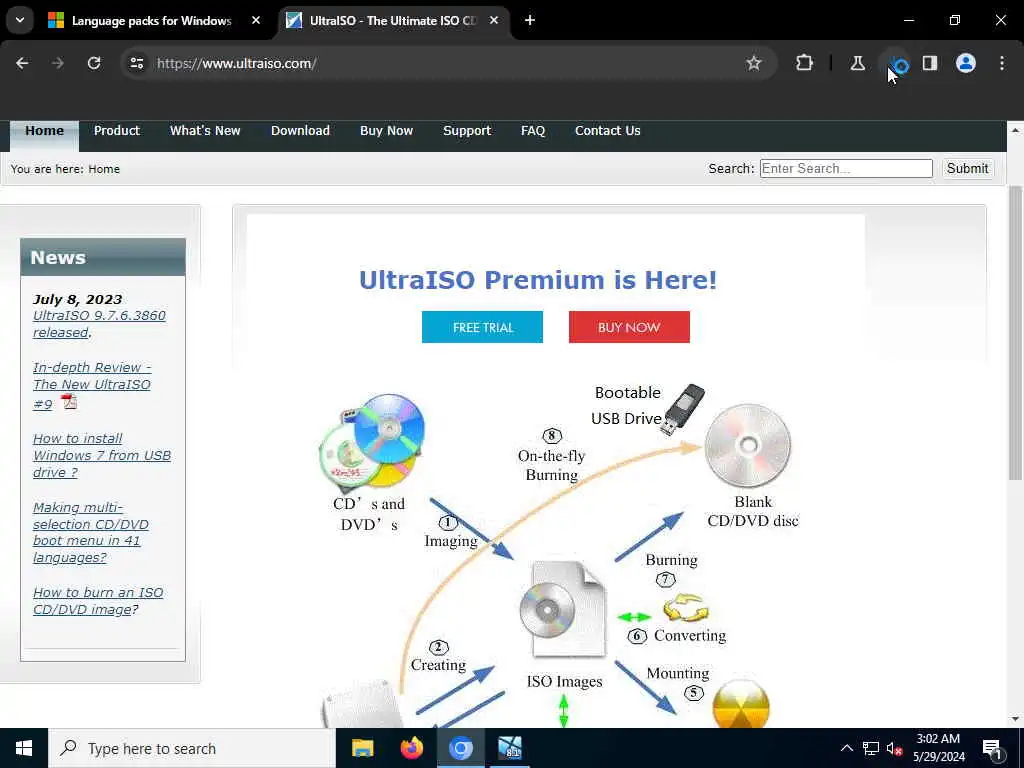Click the scrollbar down arrow
1024x768 pixels.
point(1015,719)
